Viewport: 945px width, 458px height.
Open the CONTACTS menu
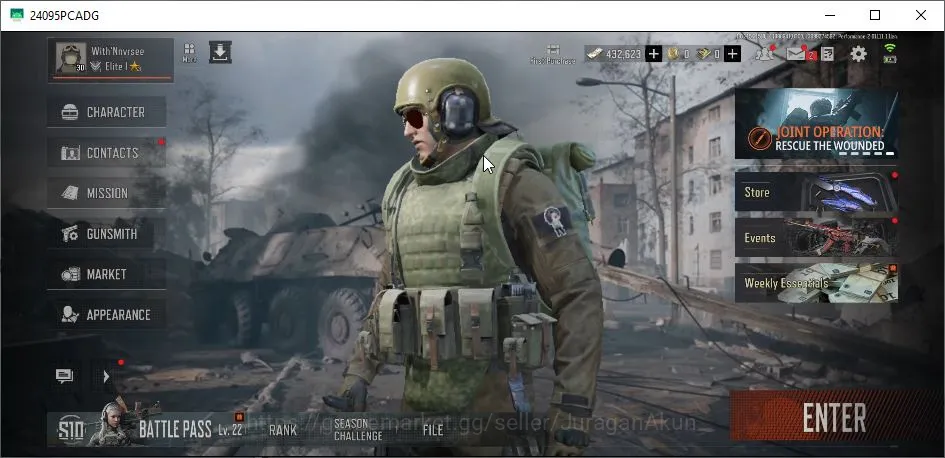[x=107, y=153]
